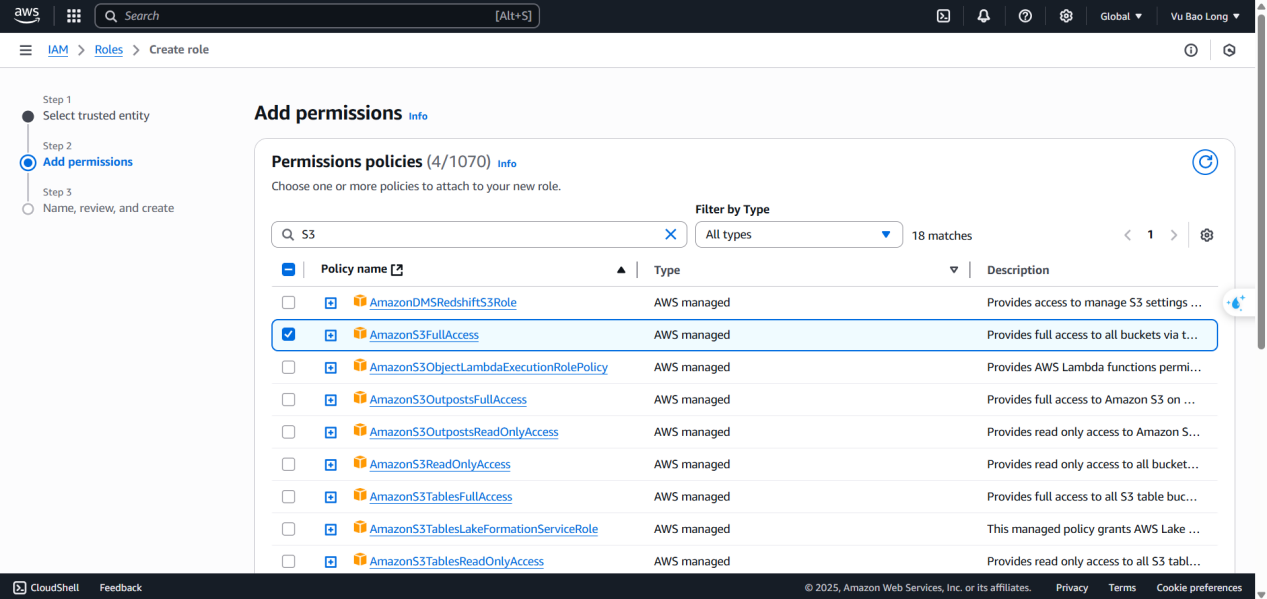1267x599 pixels.
Task: Click Step 3 Name, review, and create
Action: tap(108, 208)
